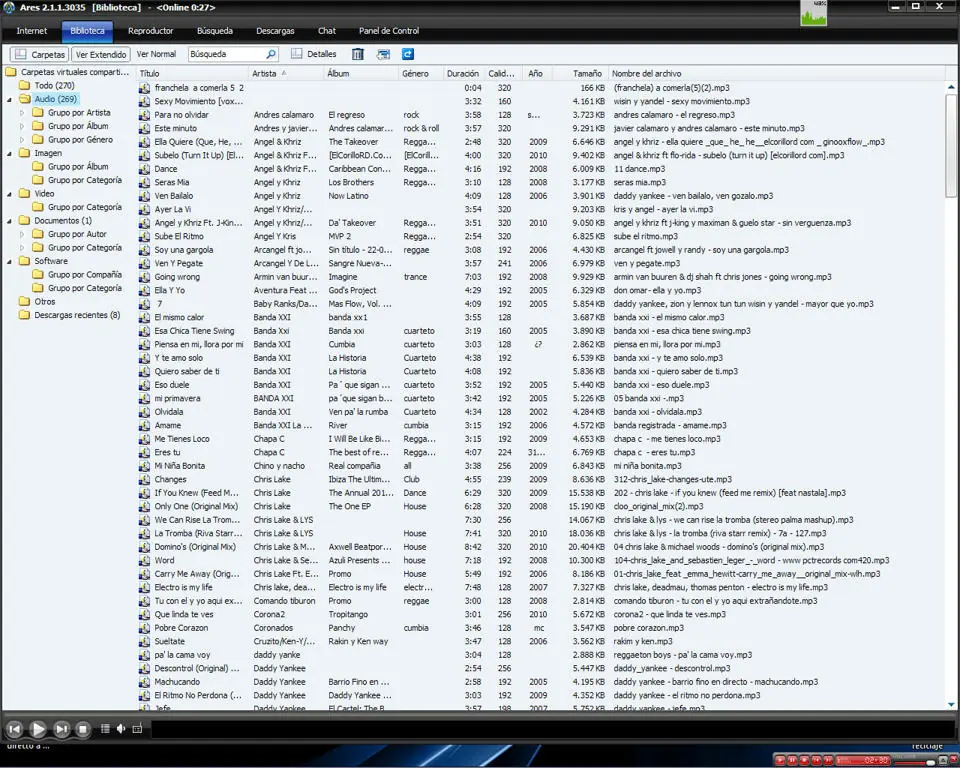Collapse the Documentos (1) tree node

(9, 220)
